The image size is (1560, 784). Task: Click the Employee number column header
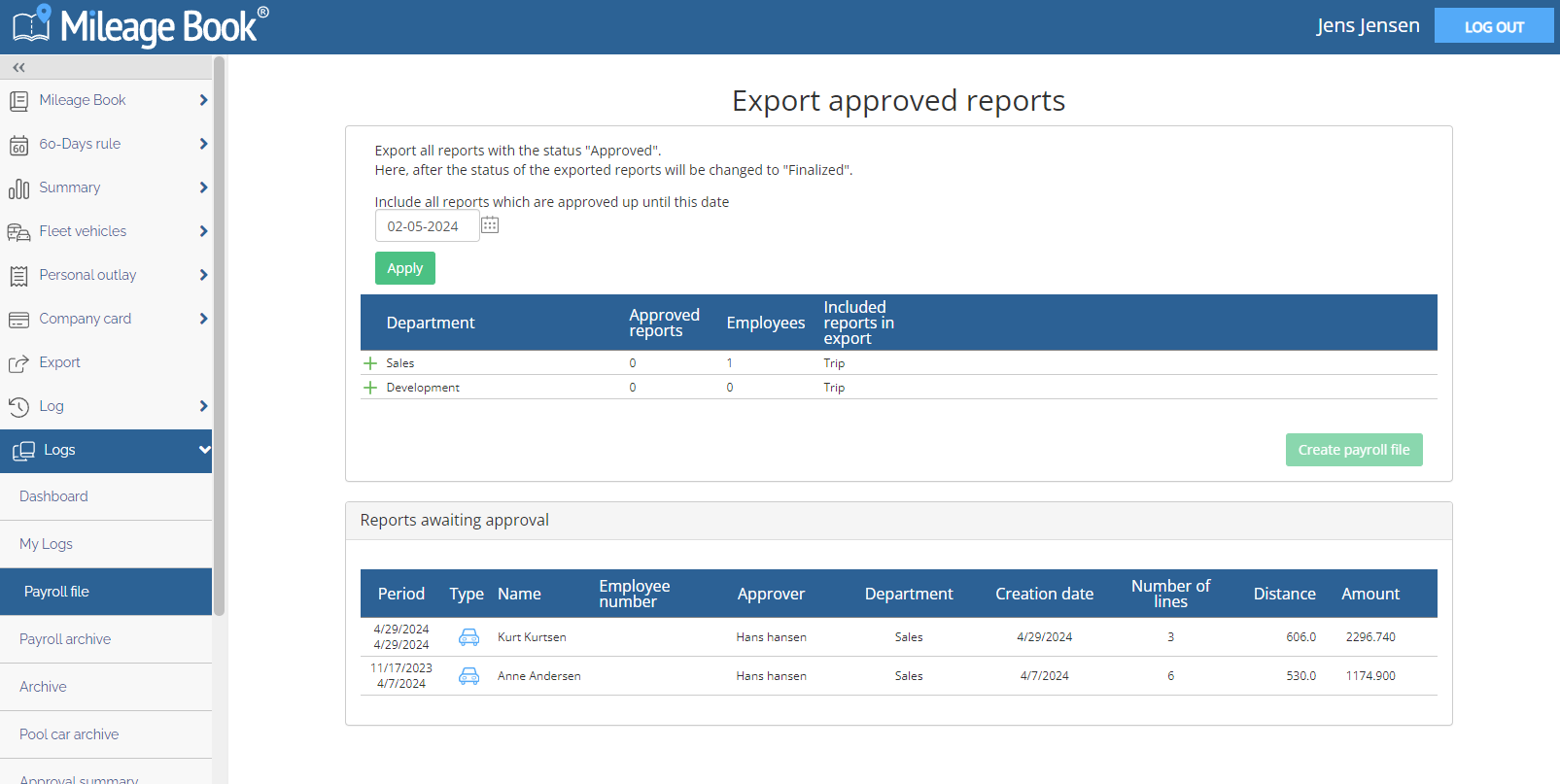tap(635, 594)
